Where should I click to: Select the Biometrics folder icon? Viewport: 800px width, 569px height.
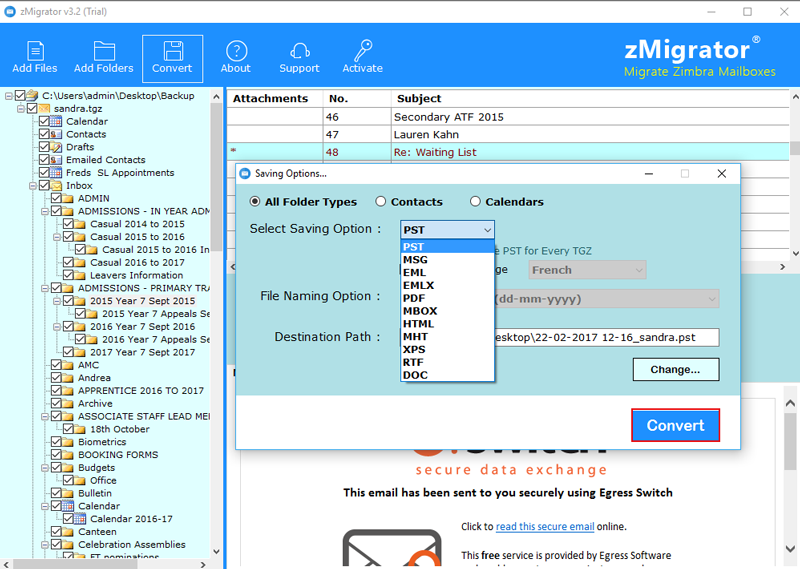[x=68, y=442]
